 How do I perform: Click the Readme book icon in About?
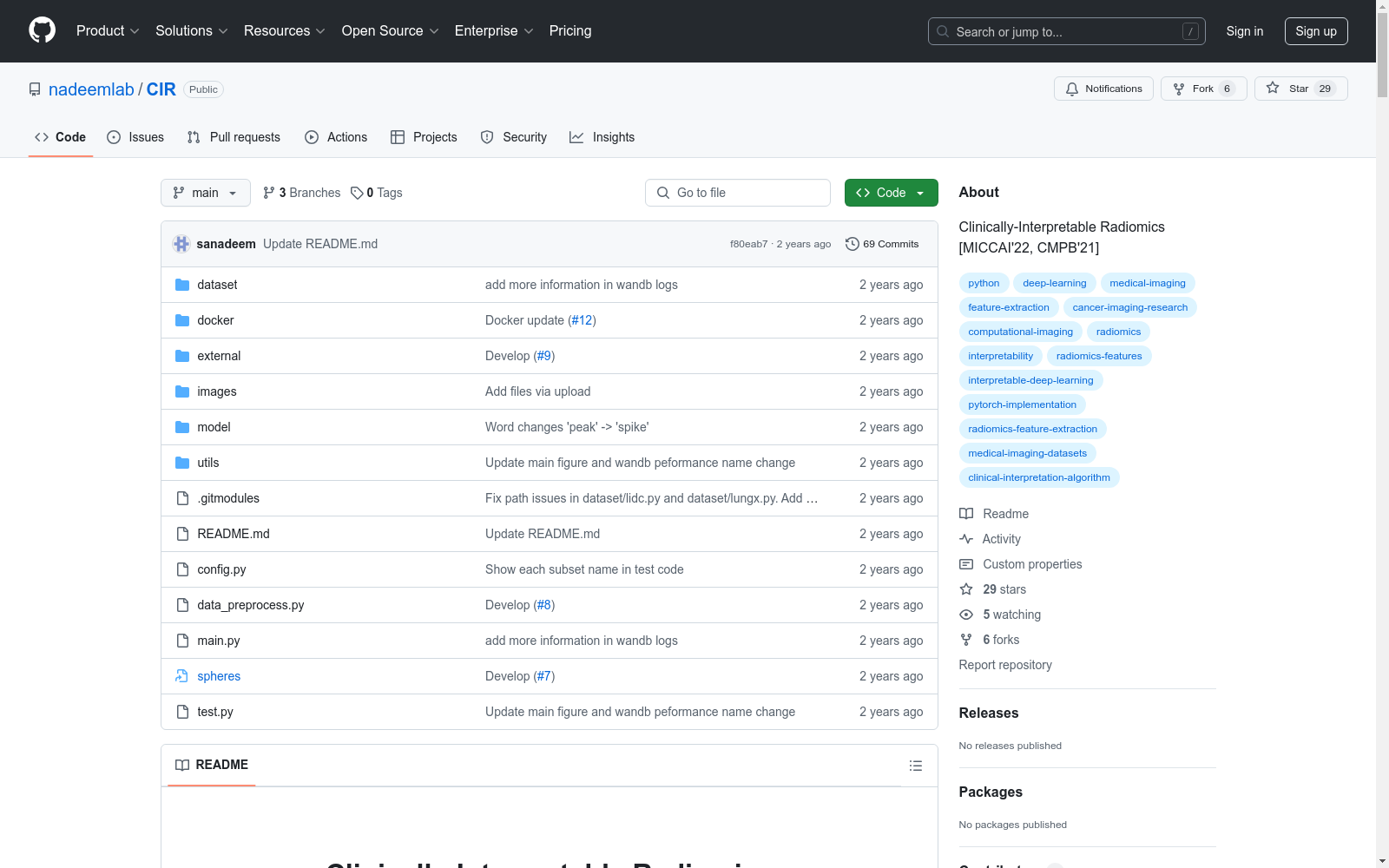click(966, 514)
